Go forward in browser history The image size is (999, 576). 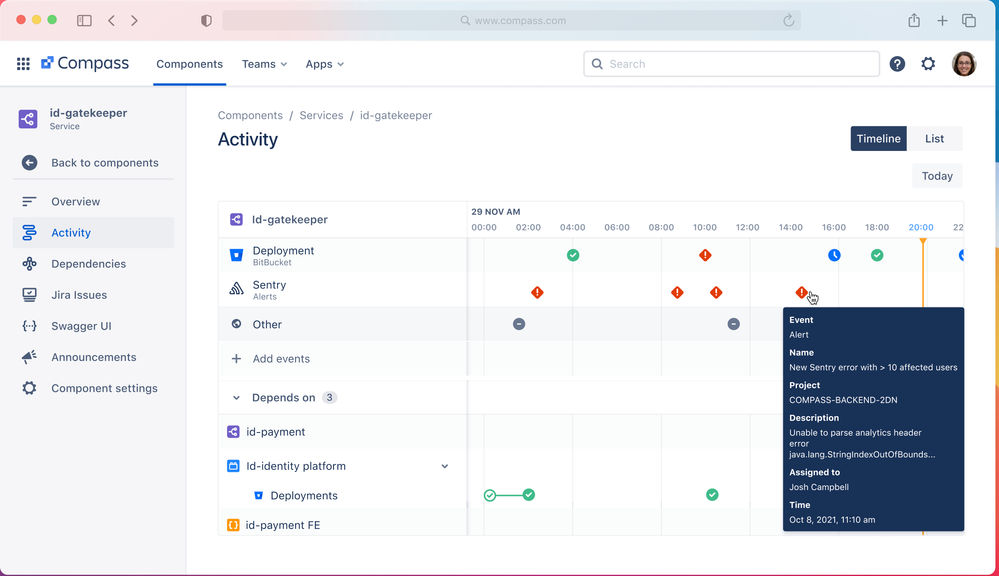pyautogui.click(x=134, y=20)
